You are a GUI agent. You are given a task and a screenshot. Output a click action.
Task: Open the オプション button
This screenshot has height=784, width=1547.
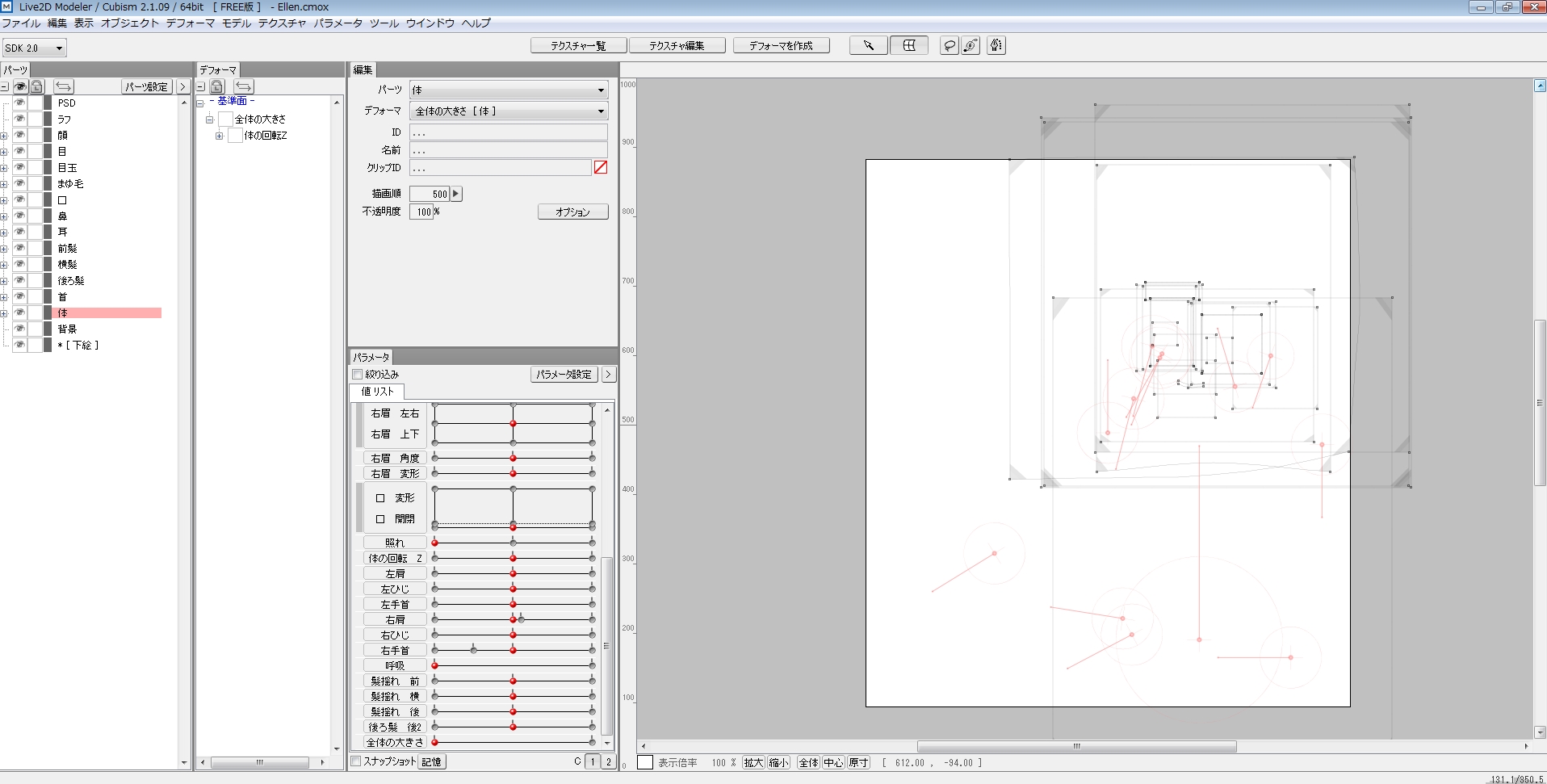pyautogui.click(x=572, y=212)
